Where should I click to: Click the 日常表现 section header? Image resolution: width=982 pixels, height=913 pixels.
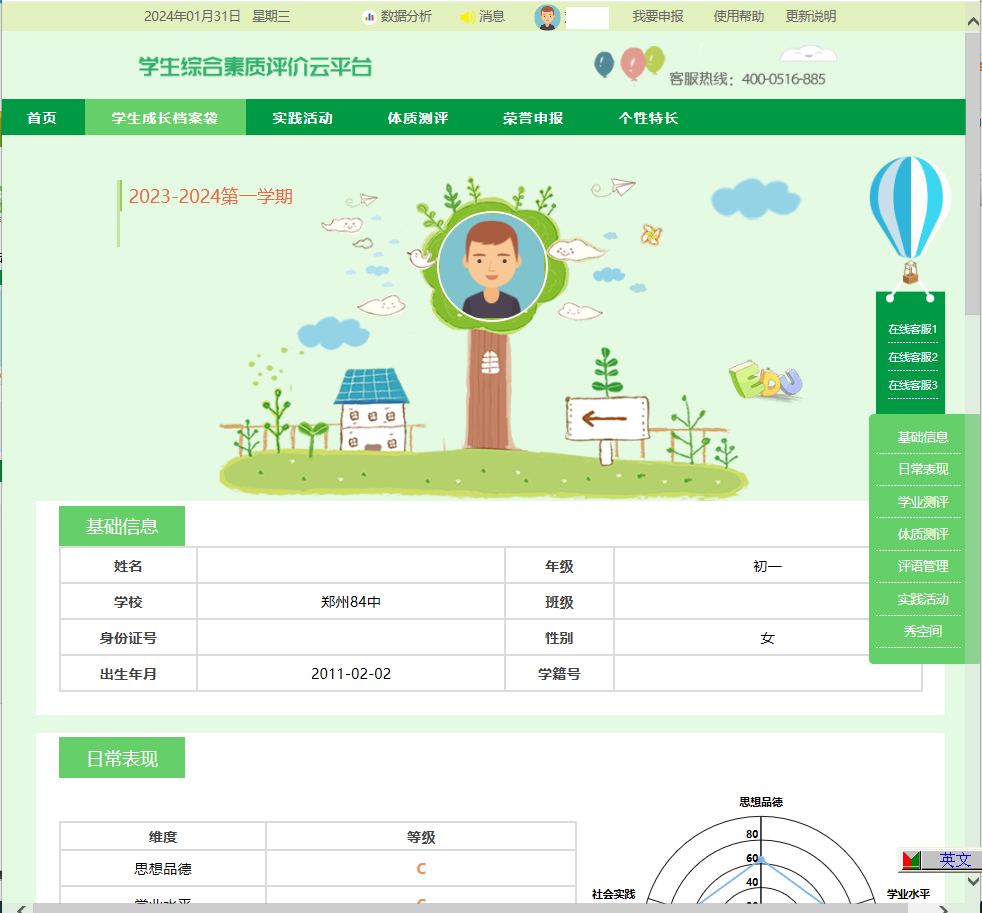point(122,758)
